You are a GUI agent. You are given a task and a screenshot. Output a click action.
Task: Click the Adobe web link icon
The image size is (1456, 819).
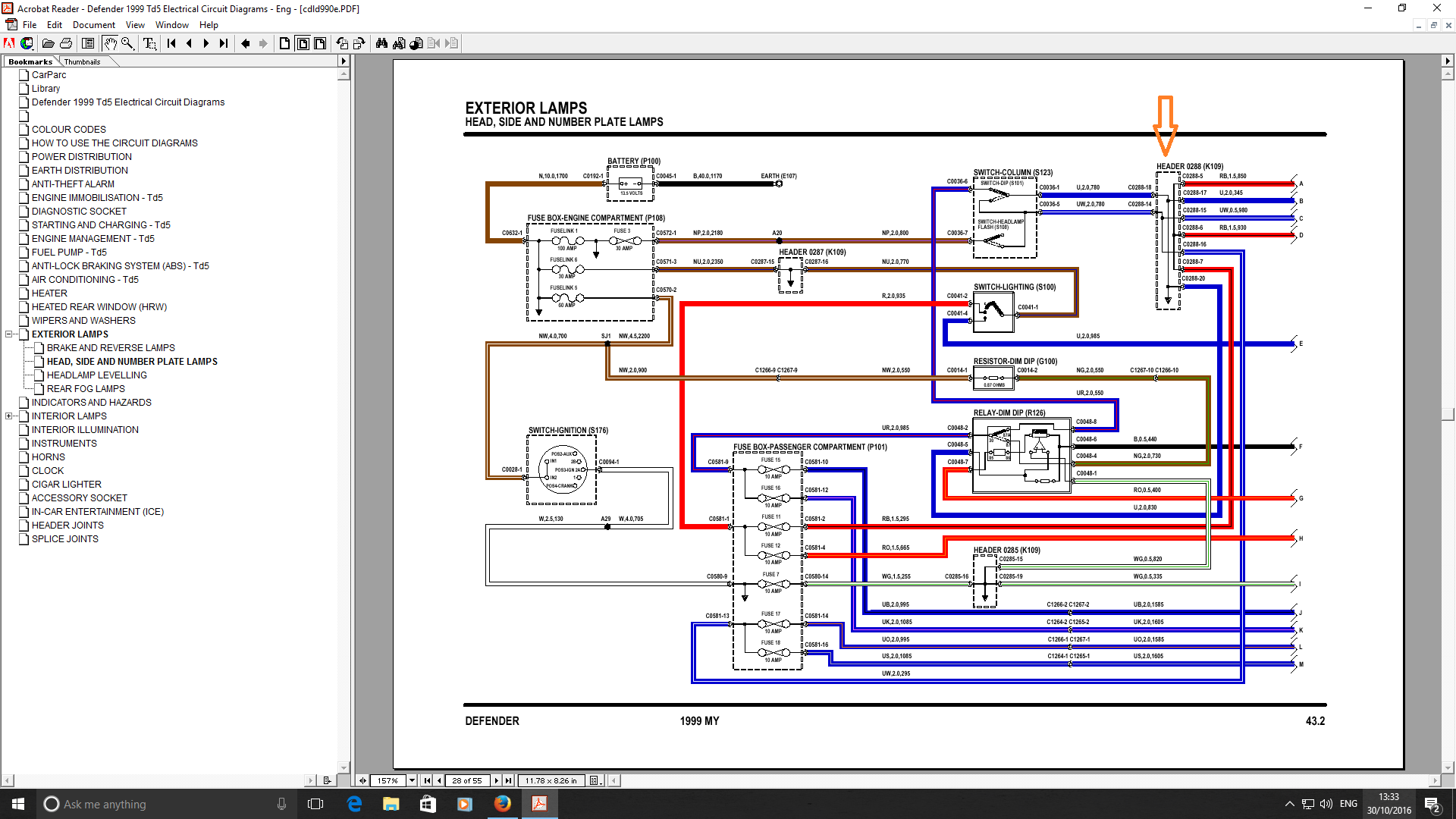(10, 43)
